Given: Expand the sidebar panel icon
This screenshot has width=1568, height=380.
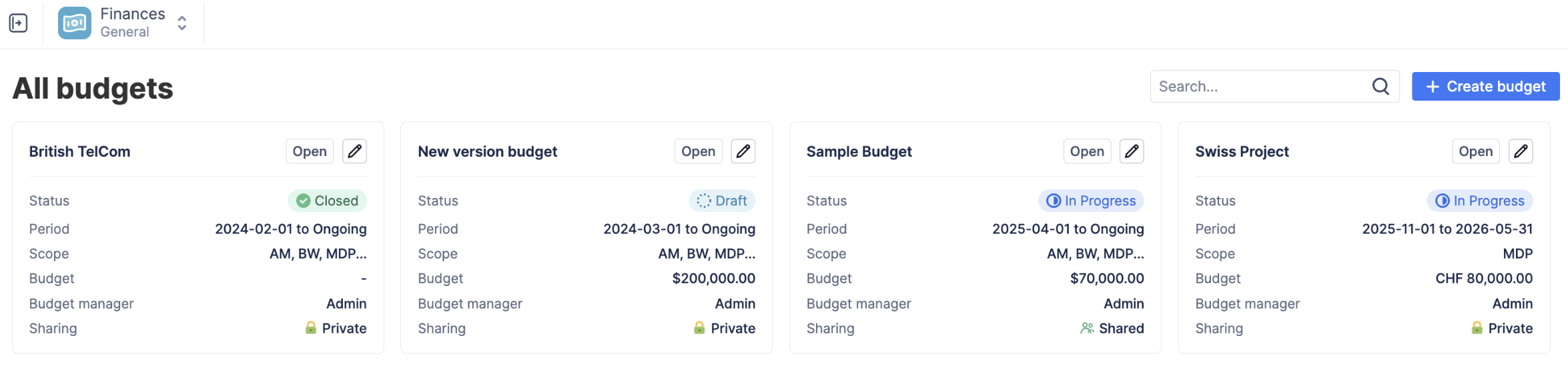Looking at the screenshot, I should (18, 23).
